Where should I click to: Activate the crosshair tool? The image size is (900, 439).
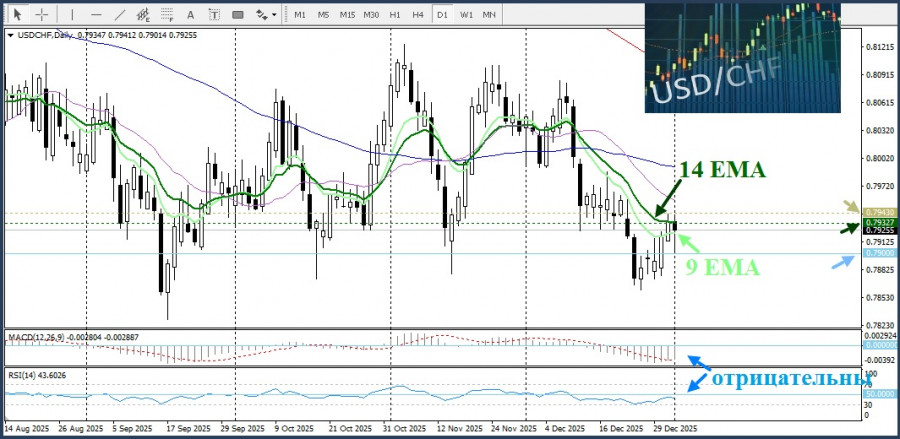[x=40, y=14]
